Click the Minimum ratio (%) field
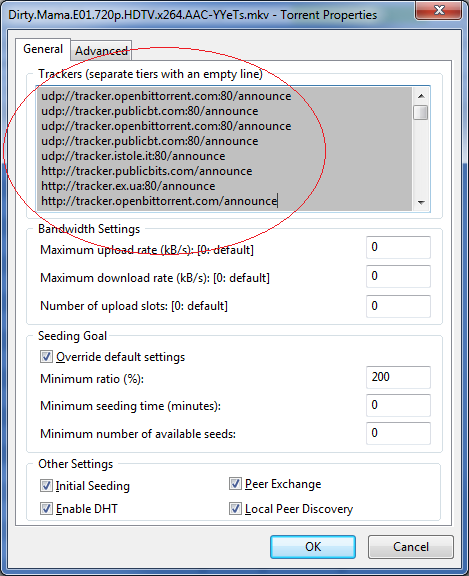This screenshot has height=576, width=469. 398,377
